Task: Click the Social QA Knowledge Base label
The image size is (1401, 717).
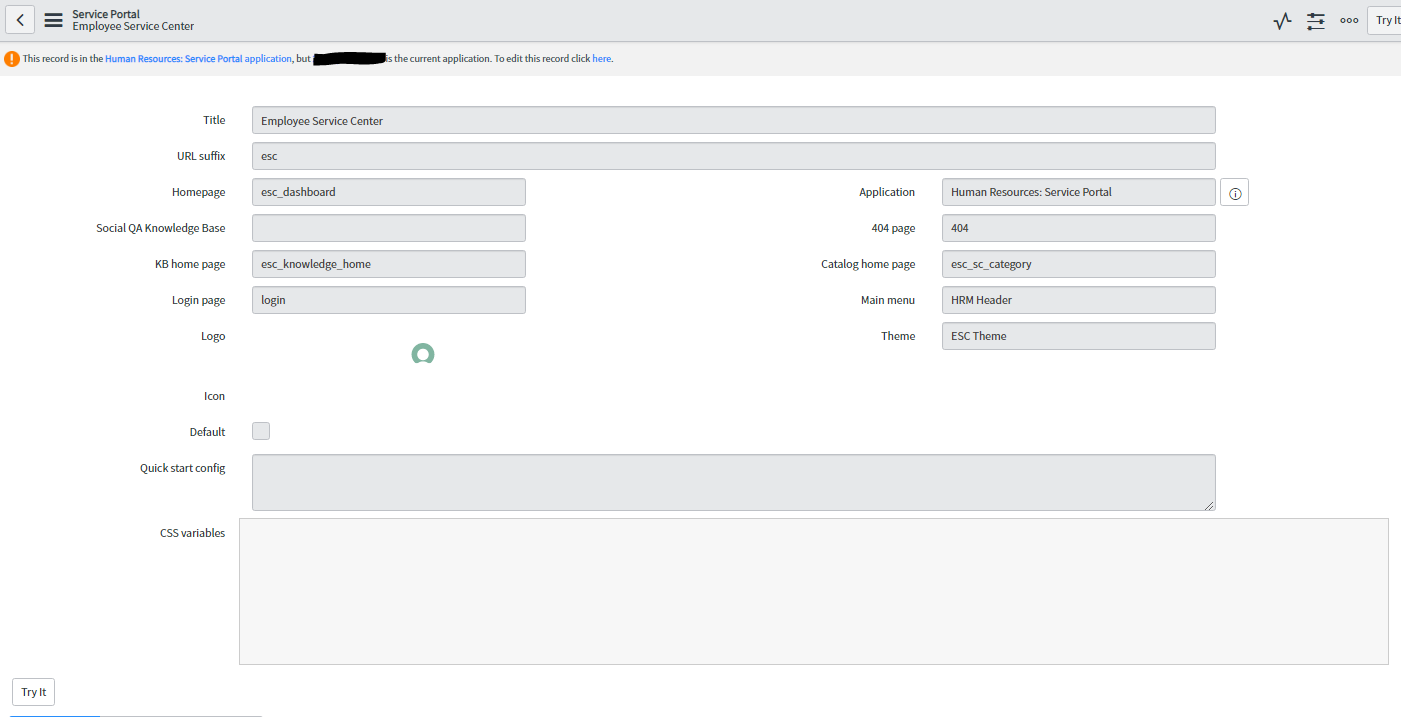Action: [161, 228]
